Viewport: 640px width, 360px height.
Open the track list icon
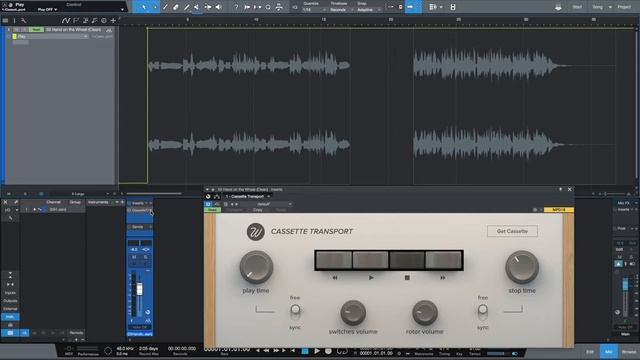5,20
